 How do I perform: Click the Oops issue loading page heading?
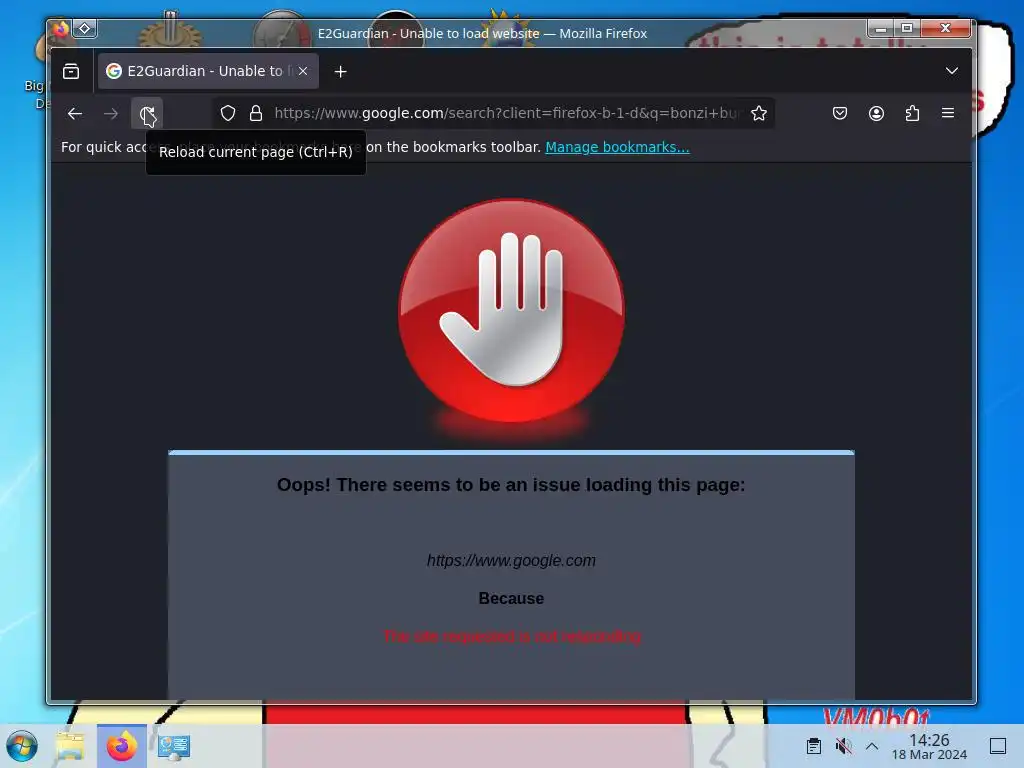click(x=511, y=485)
